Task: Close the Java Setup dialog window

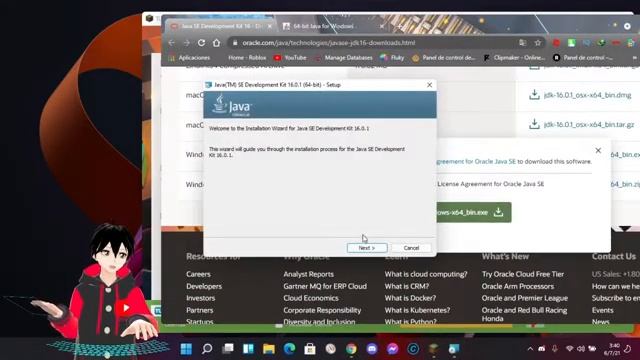Action: click(429, 85)
